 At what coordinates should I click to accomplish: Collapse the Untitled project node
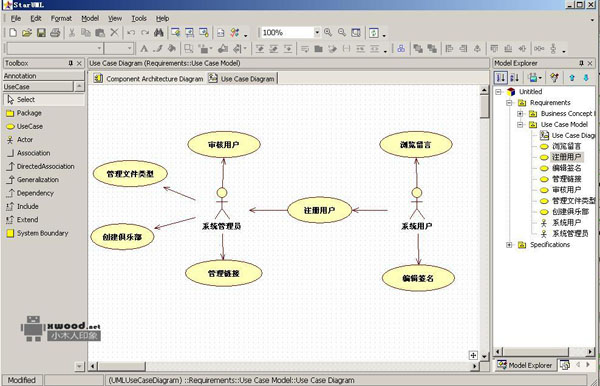498,92
